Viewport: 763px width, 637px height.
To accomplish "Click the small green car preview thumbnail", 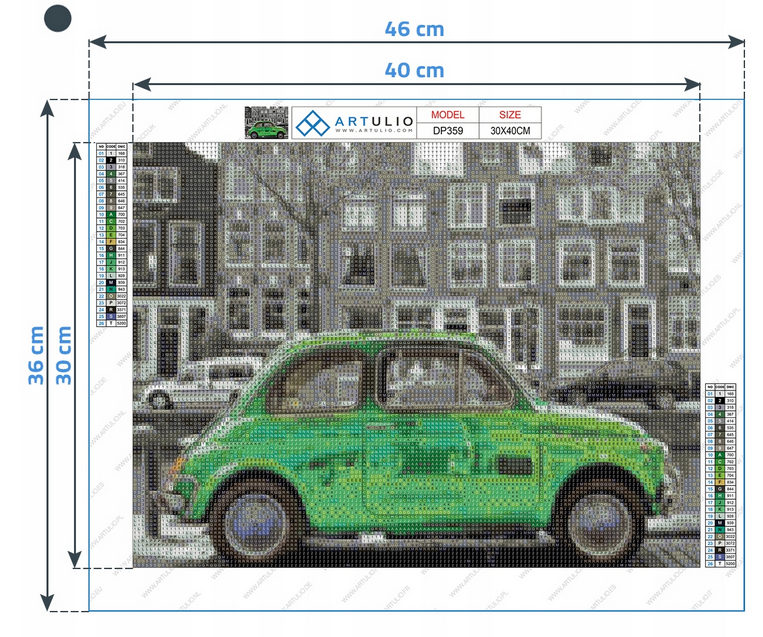I will point(266,122).
